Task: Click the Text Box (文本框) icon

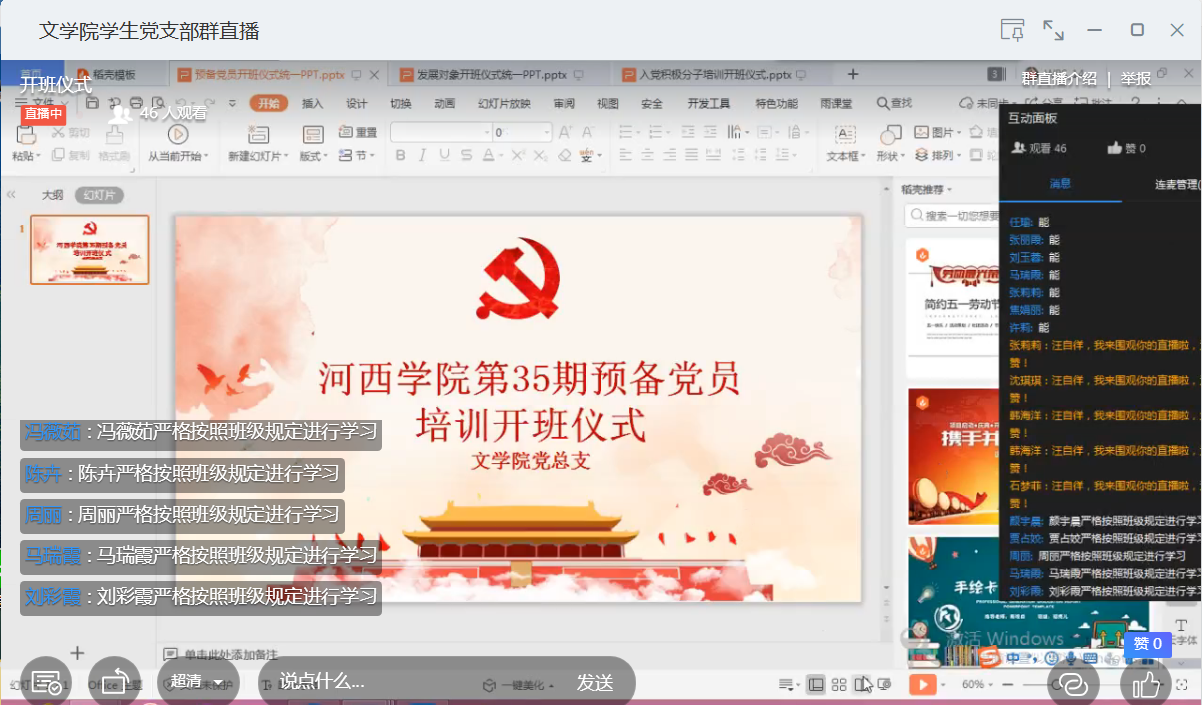Action: 845,134
